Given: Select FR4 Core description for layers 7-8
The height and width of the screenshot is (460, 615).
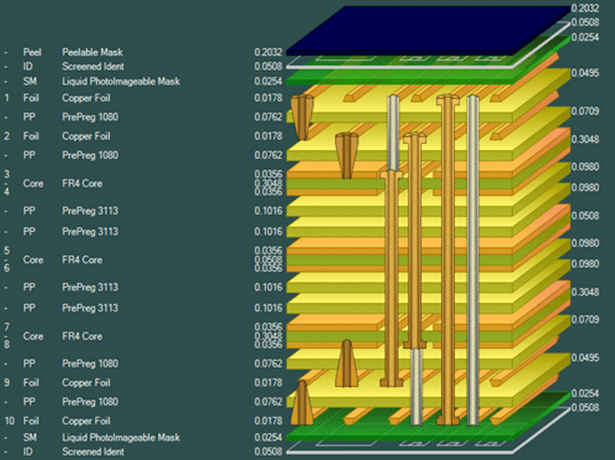Looking at the screenshot, I should 82,336.
